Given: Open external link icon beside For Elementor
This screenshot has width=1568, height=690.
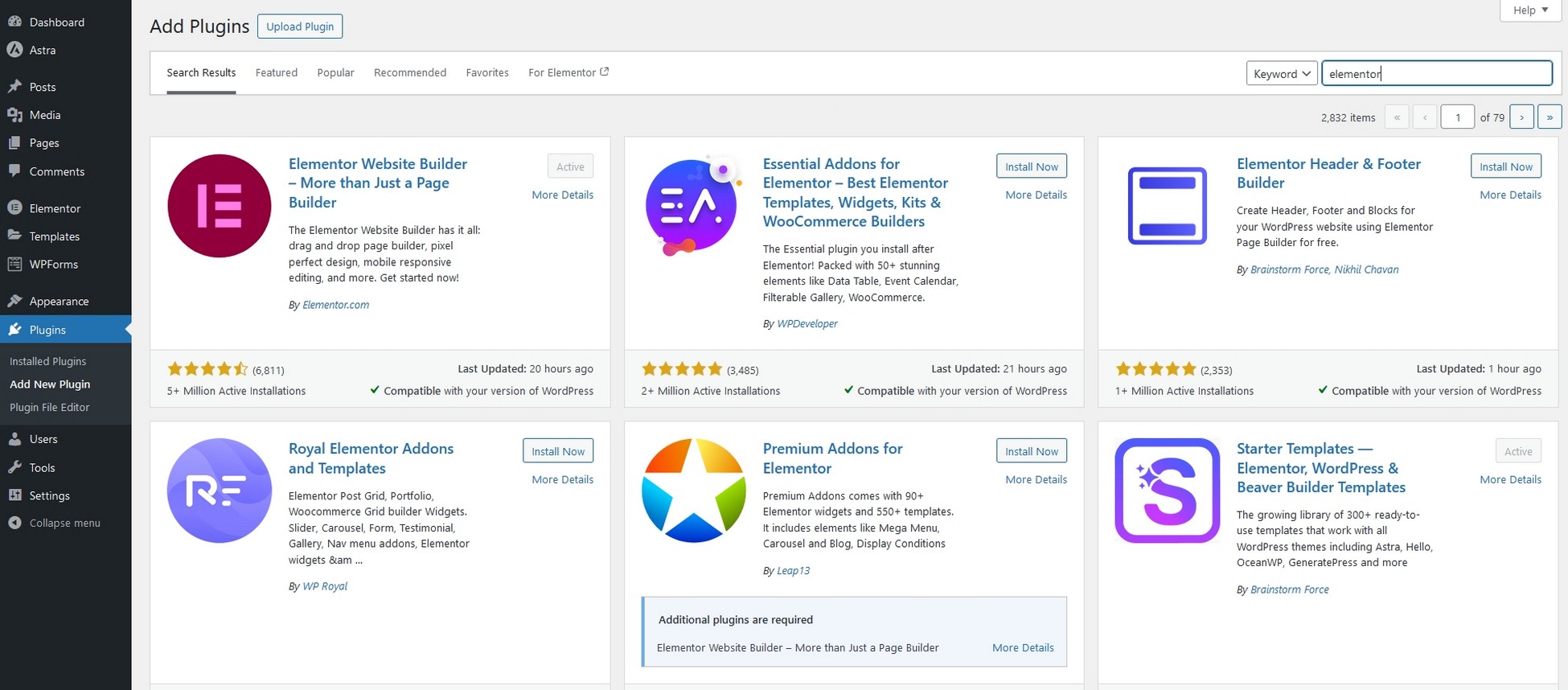Looking at the screenshot, I should tap(605, 72).
